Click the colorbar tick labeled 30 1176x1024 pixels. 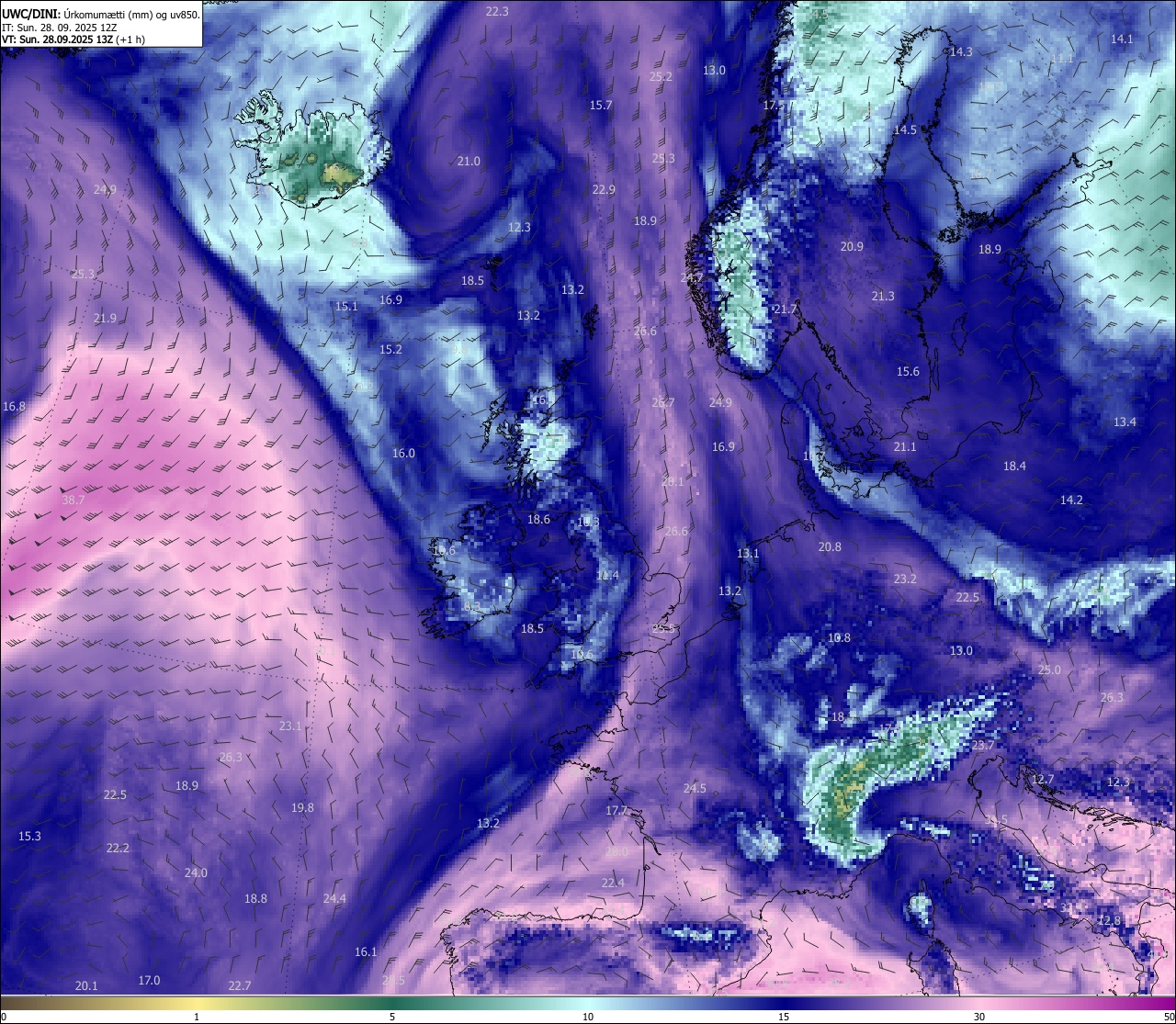(x=979, y=1017)
